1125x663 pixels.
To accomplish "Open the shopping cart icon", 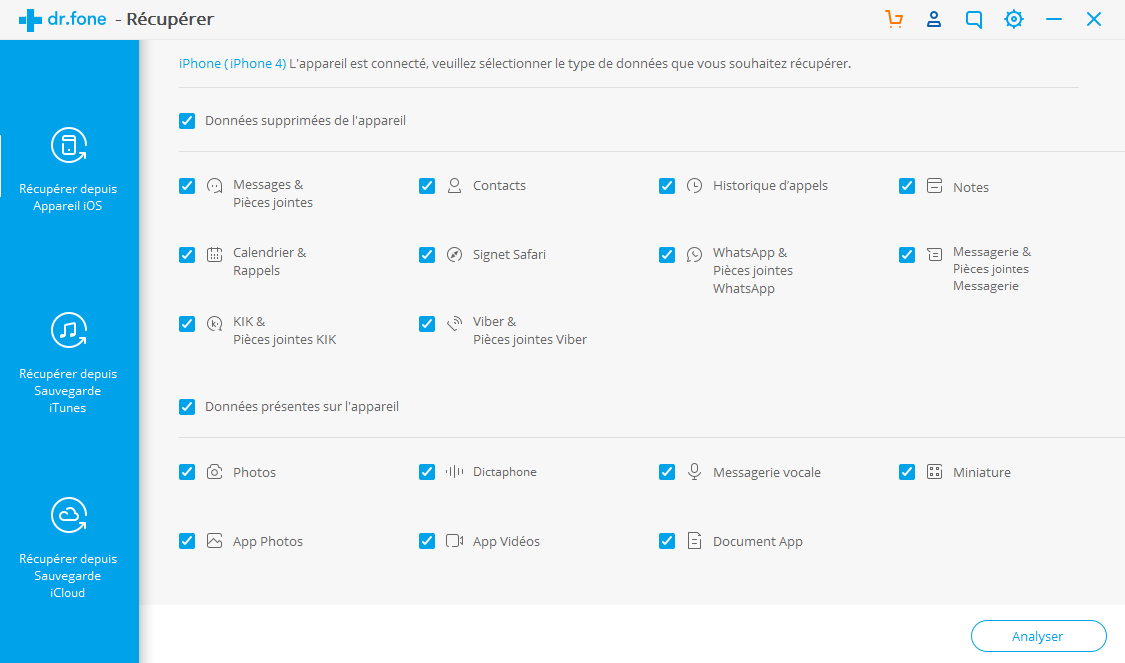I will [893, 19].
